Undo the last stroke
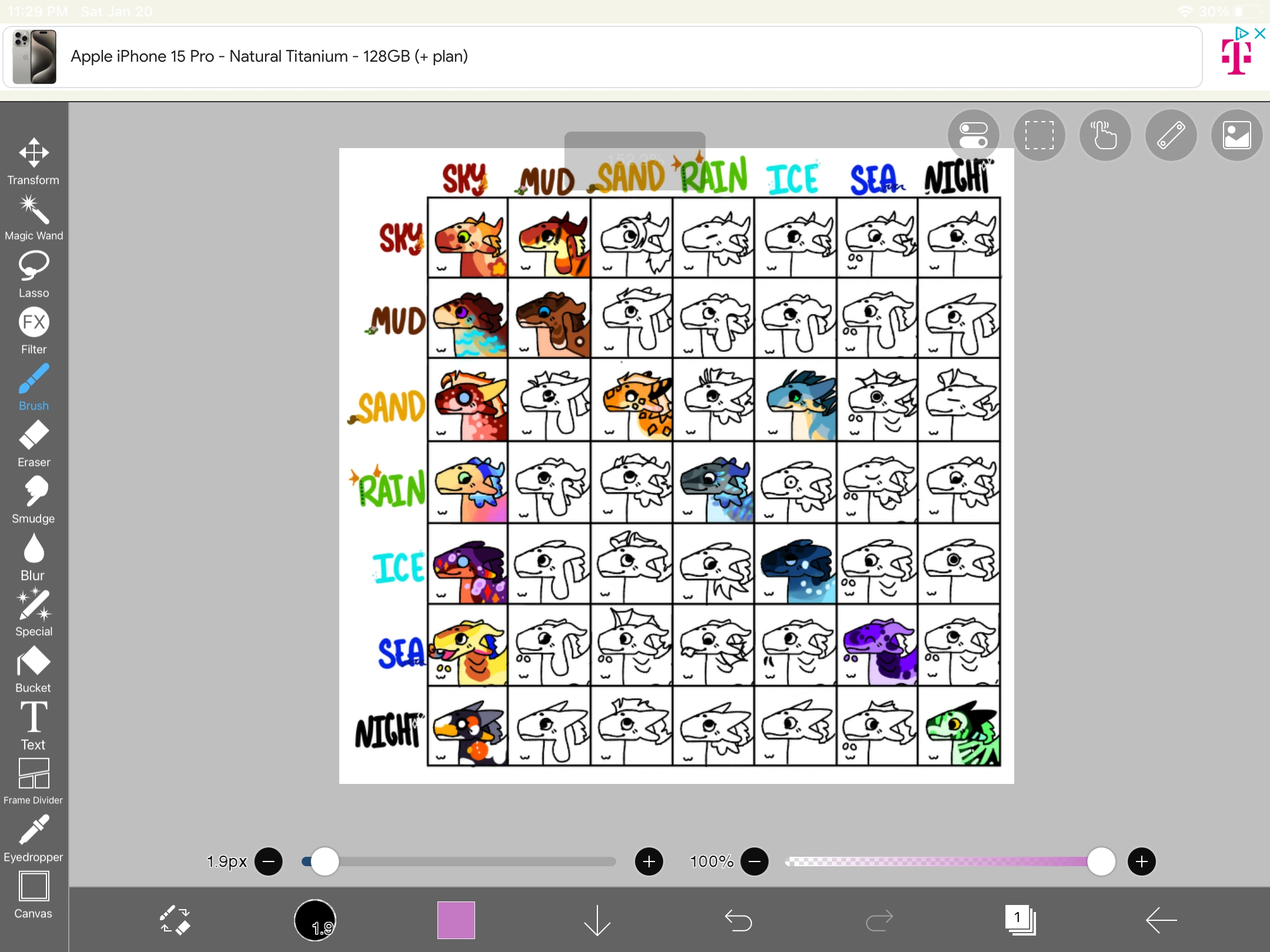Screen dimensions: 1270x952 pos(738,920)
